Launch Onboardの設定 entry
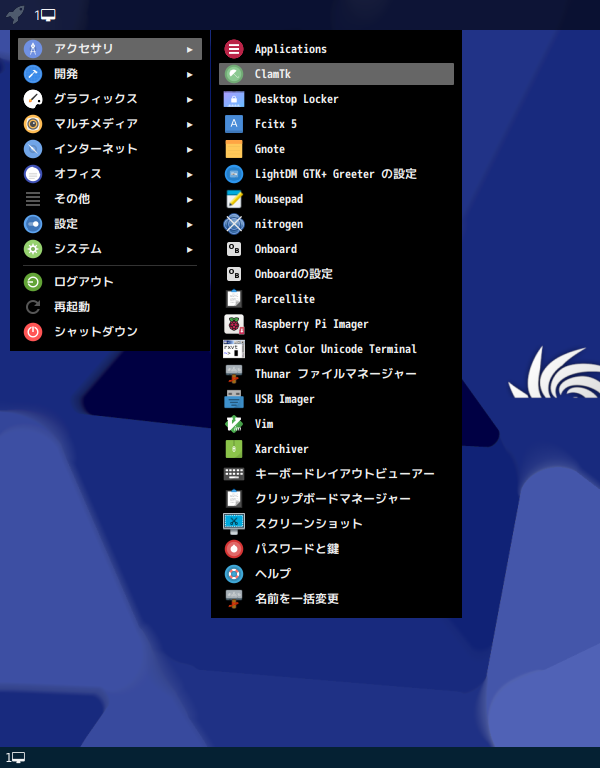 pyautogui.click(x=336, y=274)
